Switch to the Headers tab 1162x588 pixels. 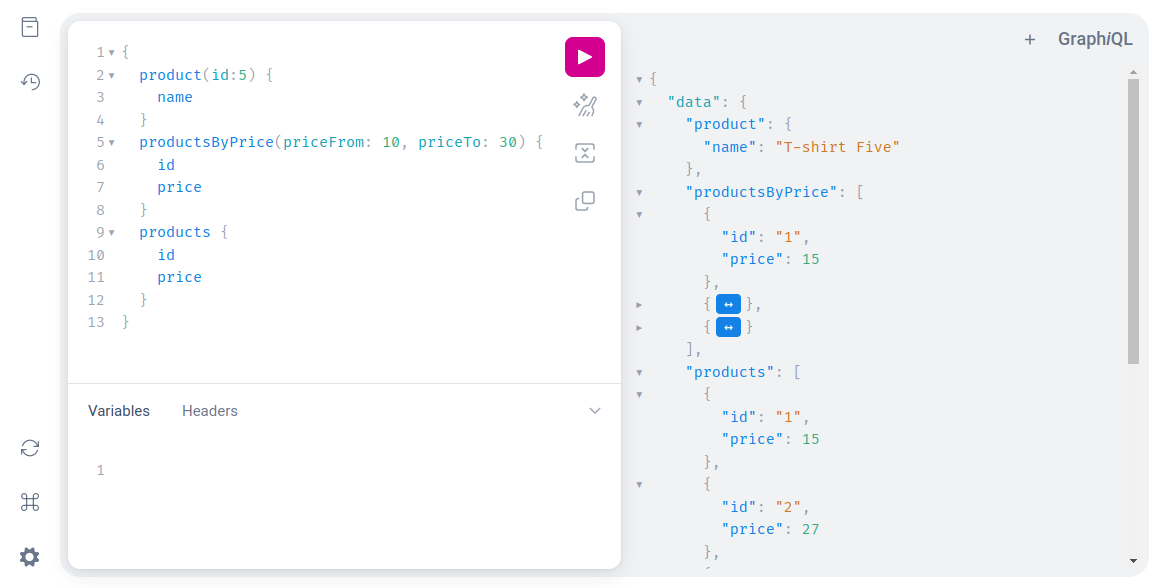tap(210, 410)
